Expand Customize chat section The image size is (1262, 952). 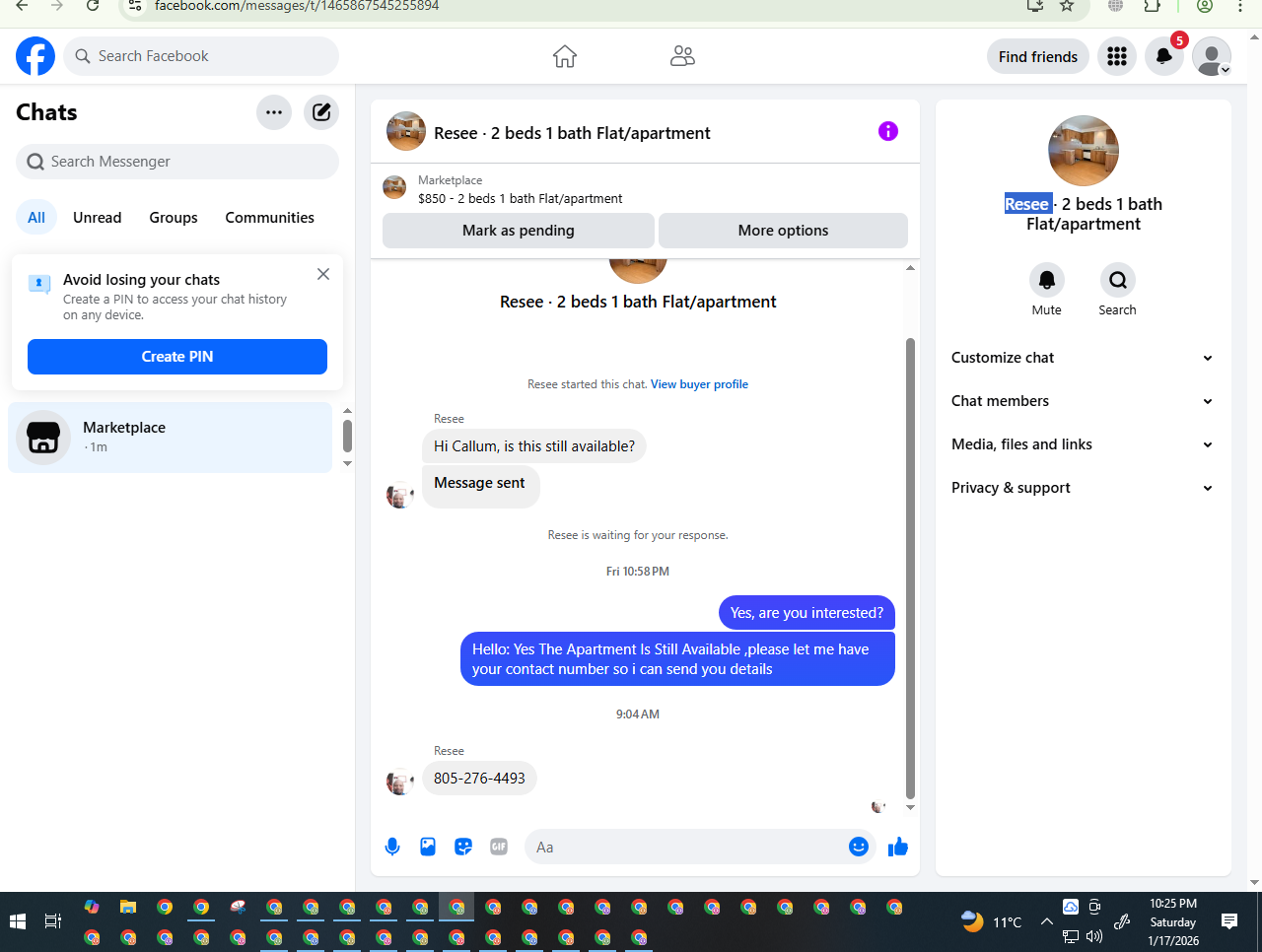click(1083, 358)
